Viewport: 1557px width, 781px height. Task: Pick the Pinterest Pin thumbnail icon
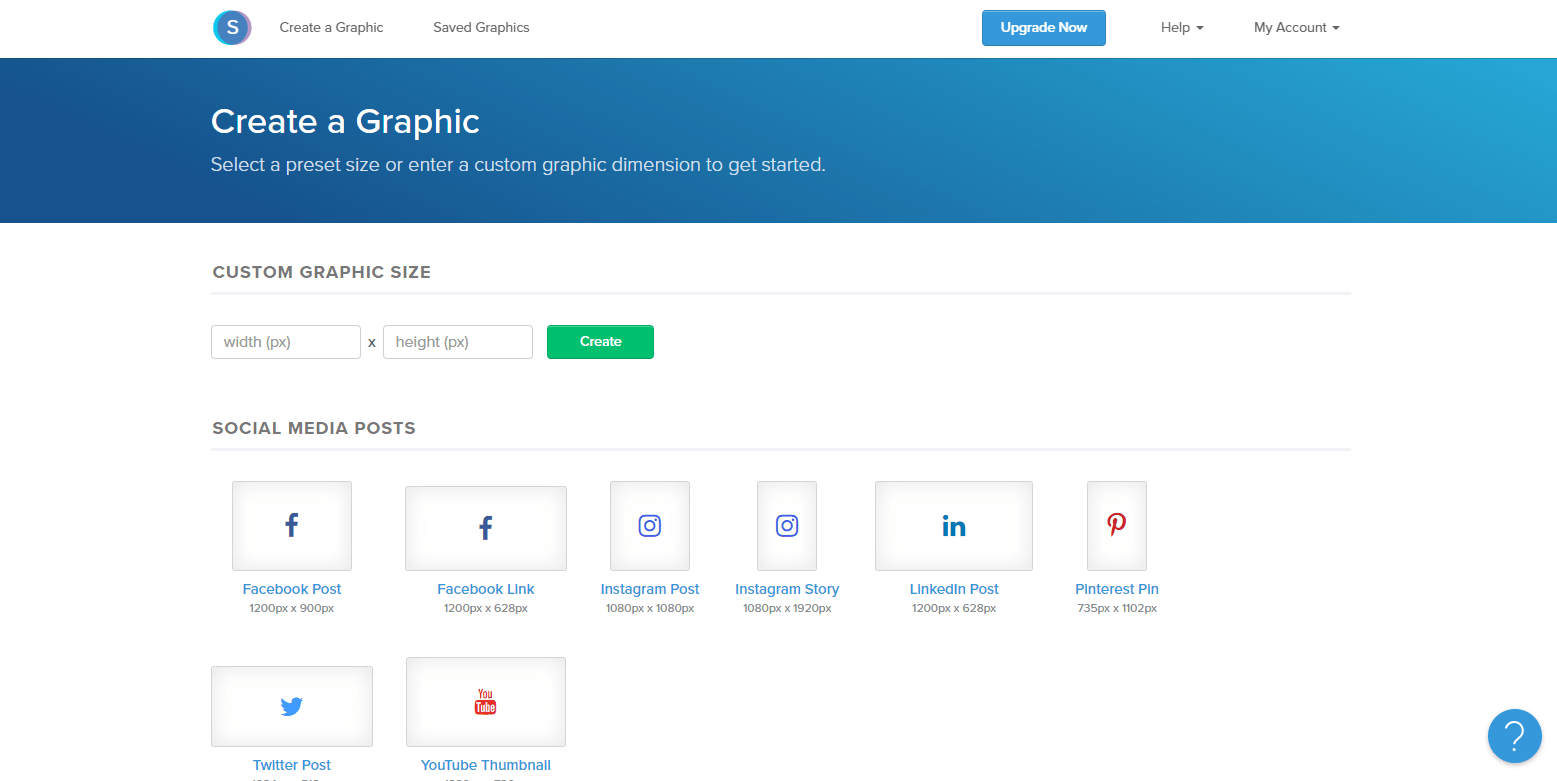click(x=1117, y=526)
